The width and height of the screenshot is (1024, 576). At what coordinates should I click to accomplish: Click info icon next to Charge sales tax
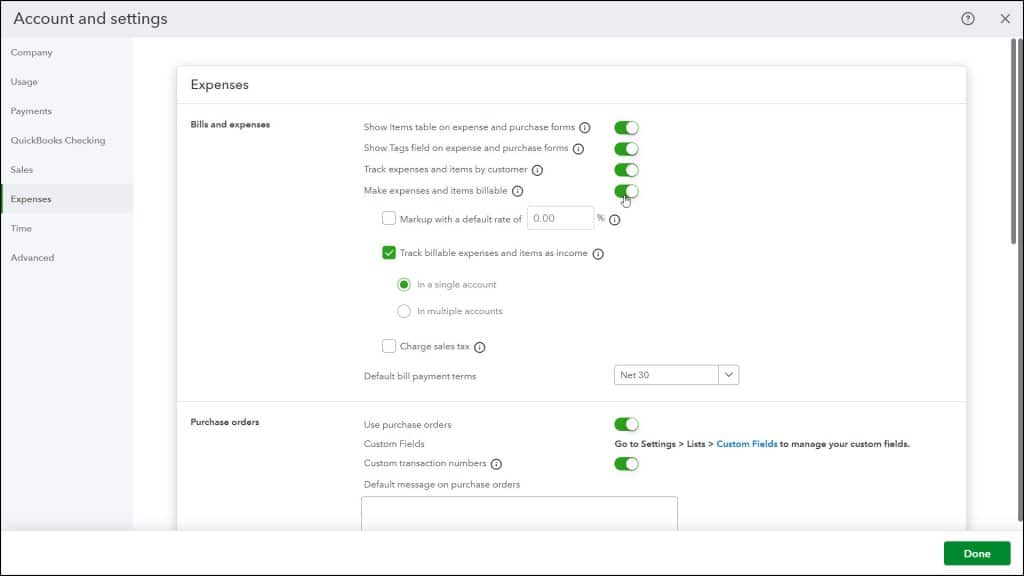(479, 346)
